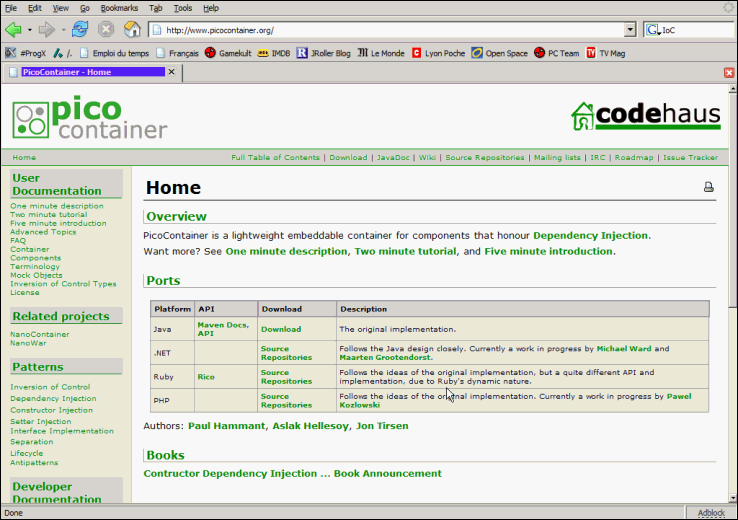This screenshot has width=738, height=520.
Task: Open the Open Space bookmark
Action: click(x=500, y=53)
